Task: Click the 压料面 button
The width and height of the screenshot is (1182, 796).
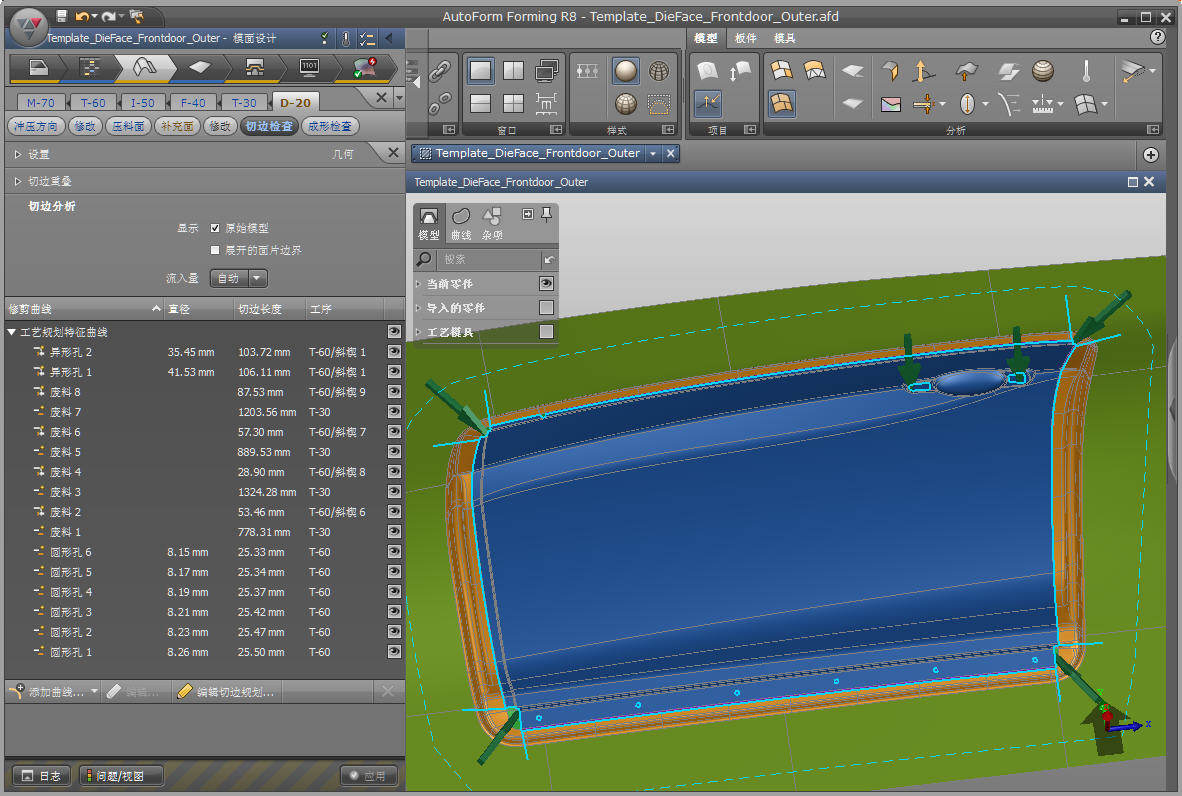Action: pos(128,126)
